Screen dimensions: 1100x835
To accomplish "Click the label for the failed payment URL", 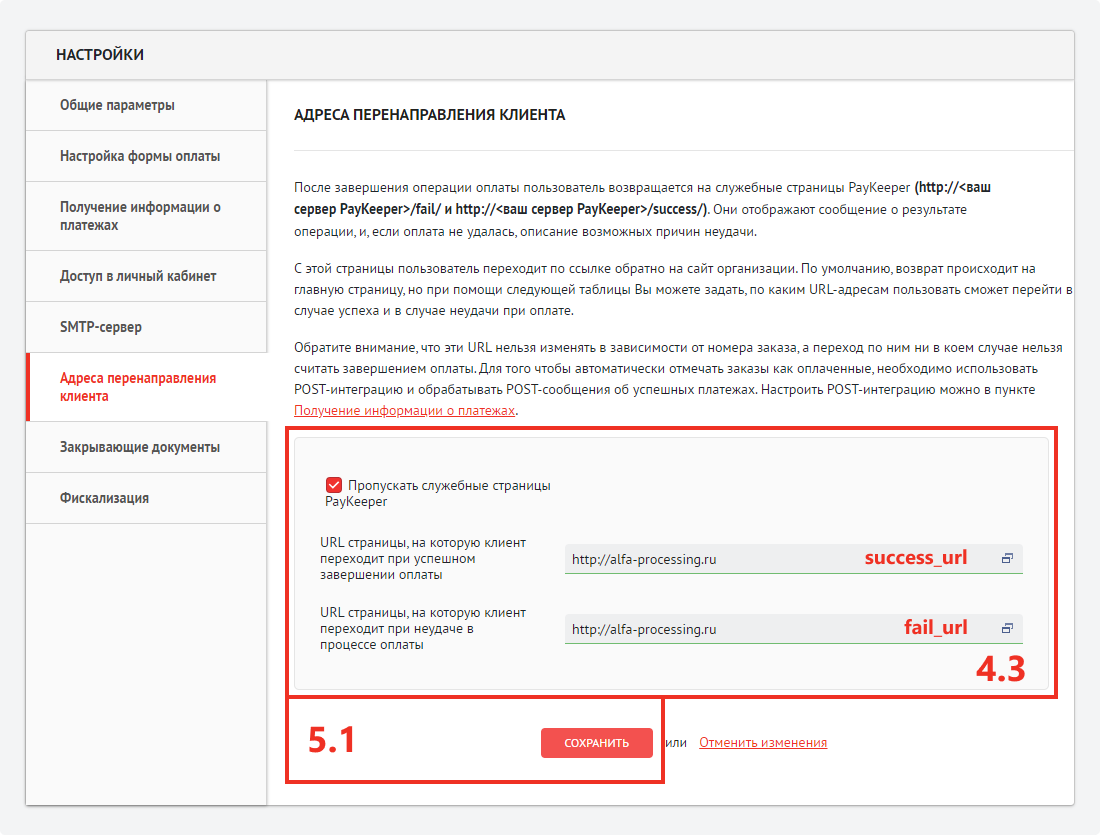I will (x=423, y=629).
